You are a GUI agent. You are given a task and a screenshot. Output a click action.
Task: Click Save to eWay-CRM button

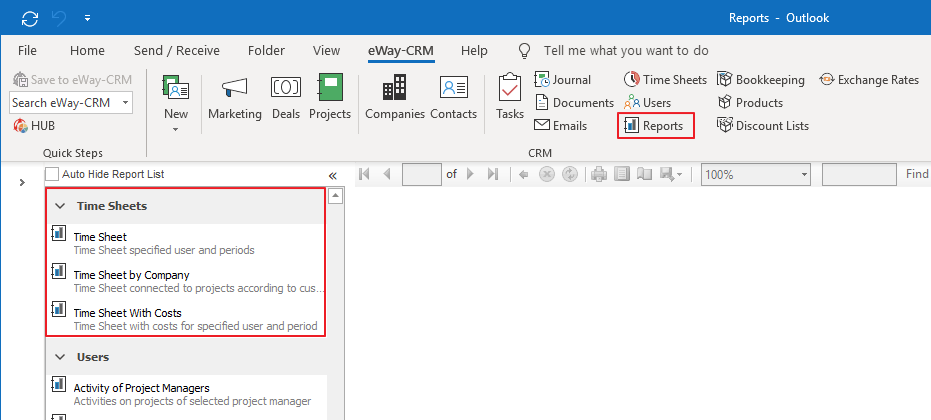pos(72,80)
